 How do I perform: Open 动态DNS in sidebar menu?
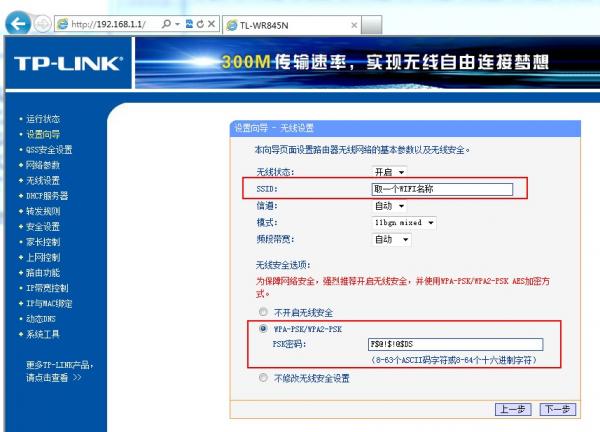pyautogui.click(x=41, y=319)
